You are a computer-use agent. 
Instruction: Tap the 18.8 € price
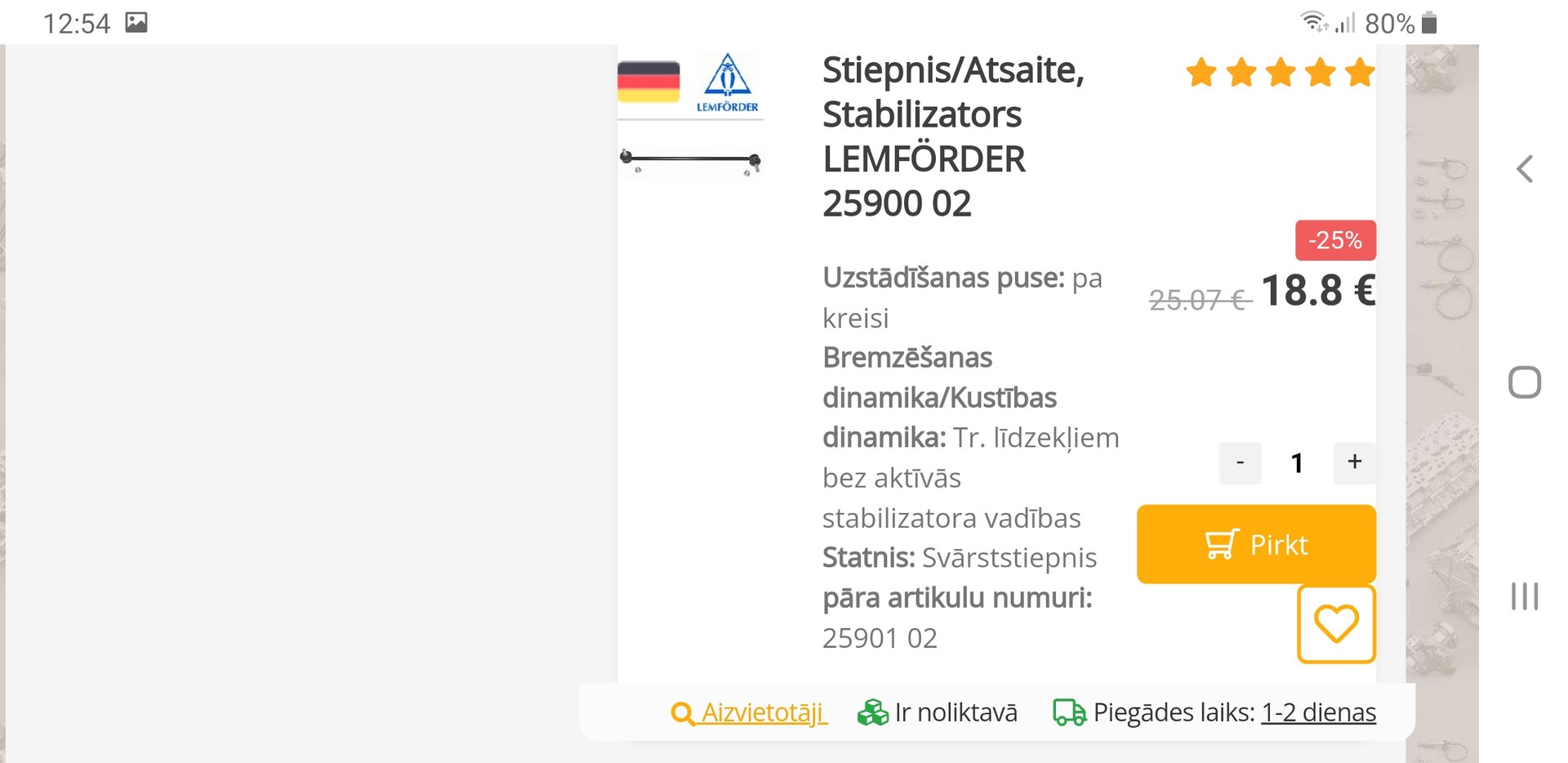tap(1317, 291)
